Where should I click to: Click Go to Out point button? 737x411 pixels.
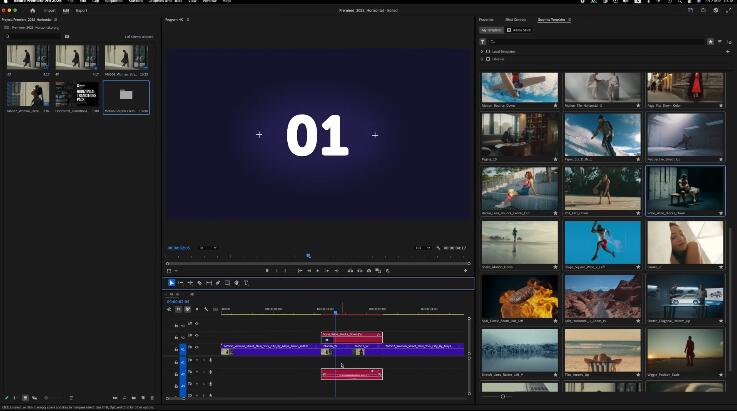coord(337,270)
